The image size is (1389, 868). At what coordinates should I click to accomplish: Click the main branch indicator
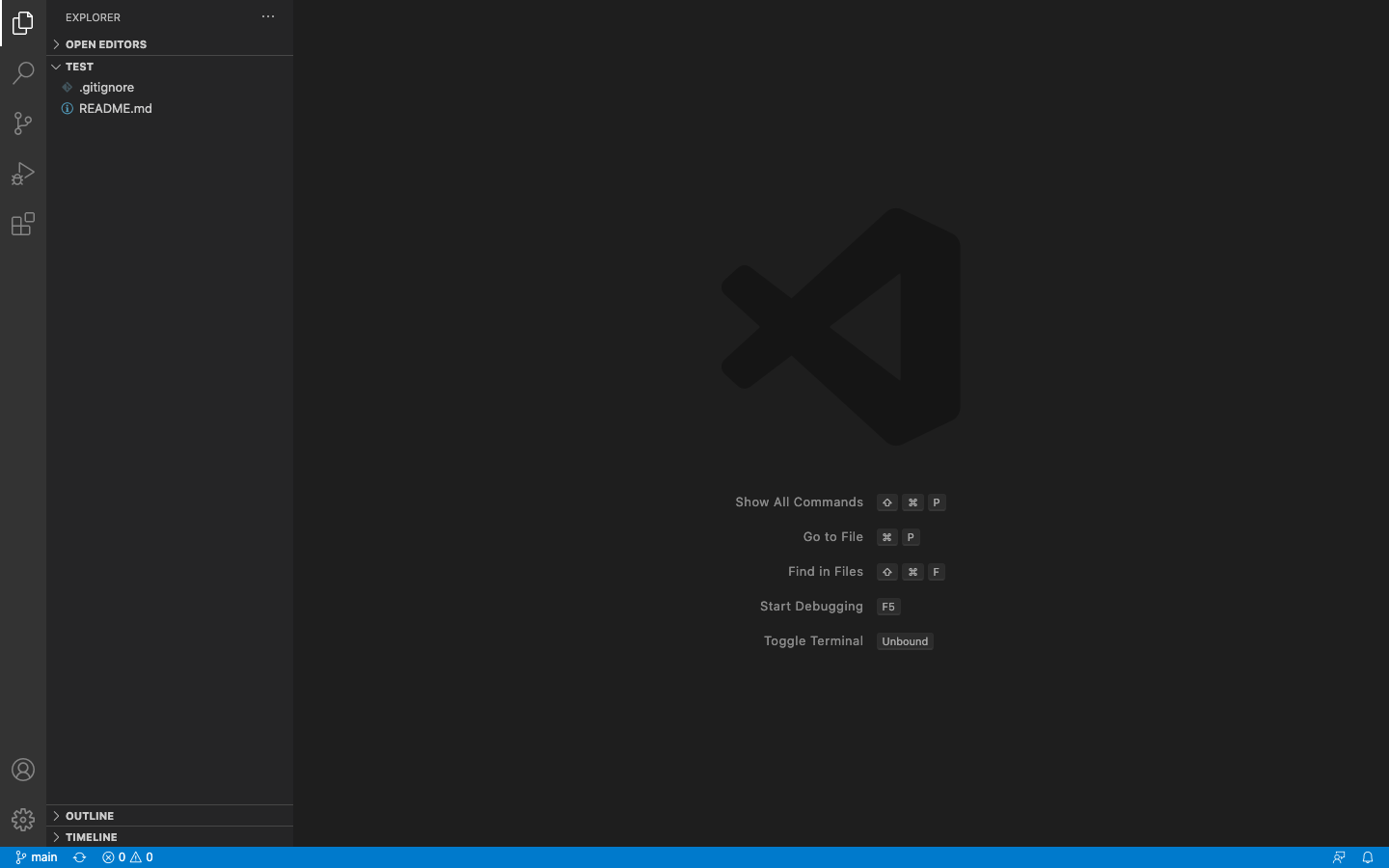tap(37, 857)
